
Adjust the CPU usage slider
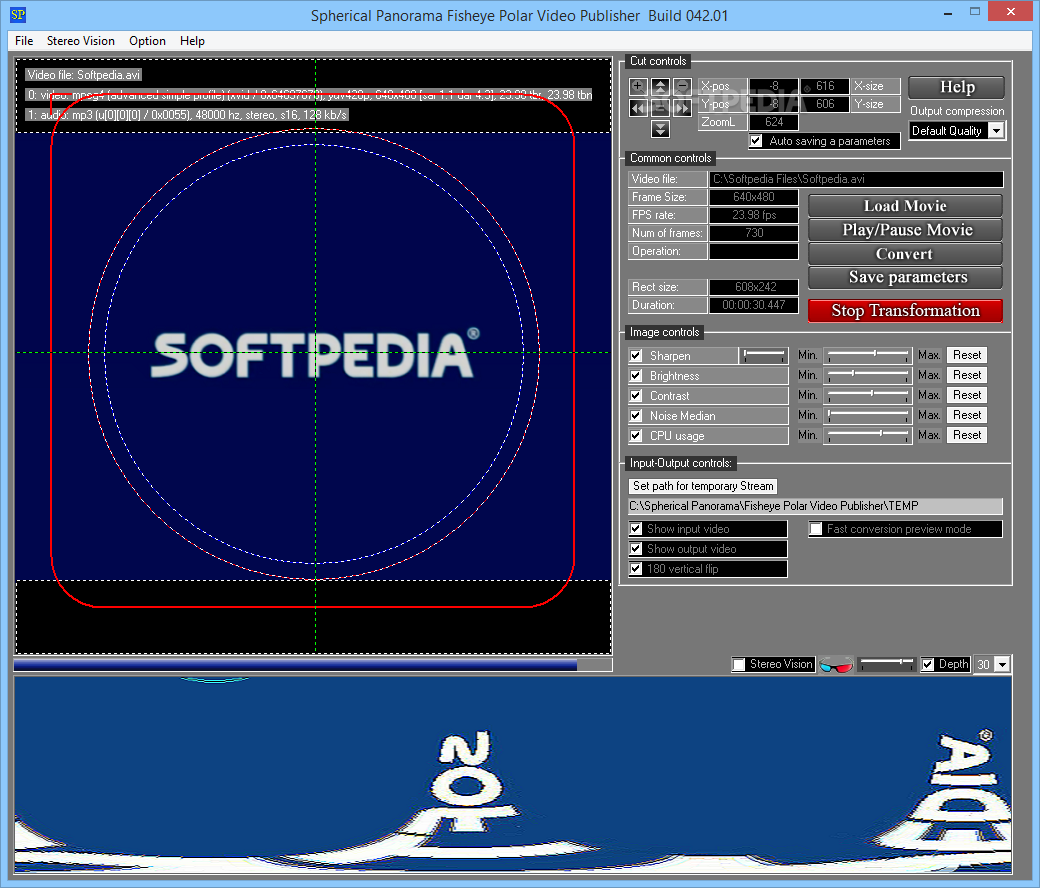[x=868, y=434]
